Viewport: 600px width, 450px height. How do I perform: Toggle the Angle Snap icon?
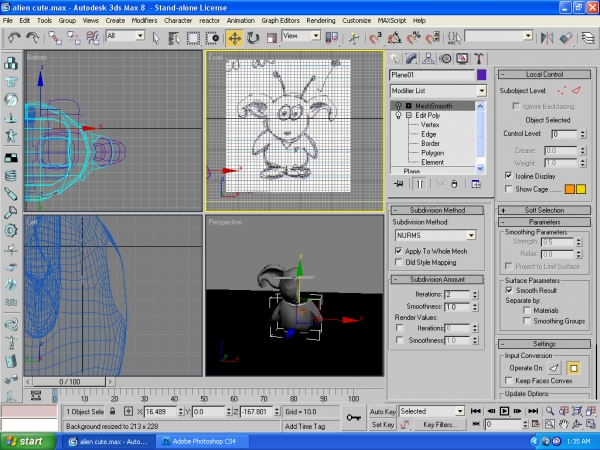[394, 38]
